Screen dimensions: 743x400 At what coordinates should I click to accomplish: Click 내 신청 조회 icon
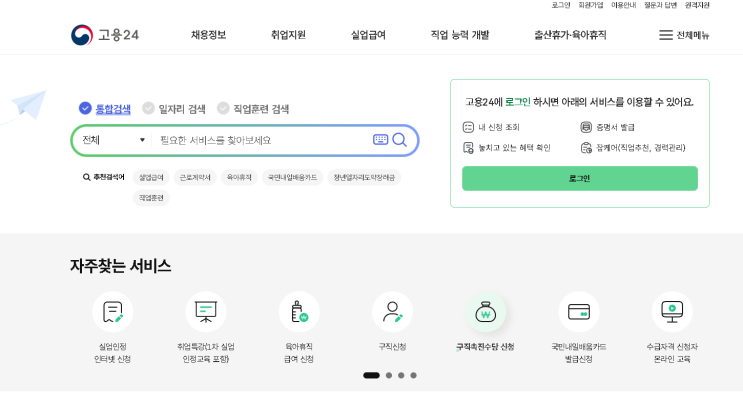(x=468, y=127)
